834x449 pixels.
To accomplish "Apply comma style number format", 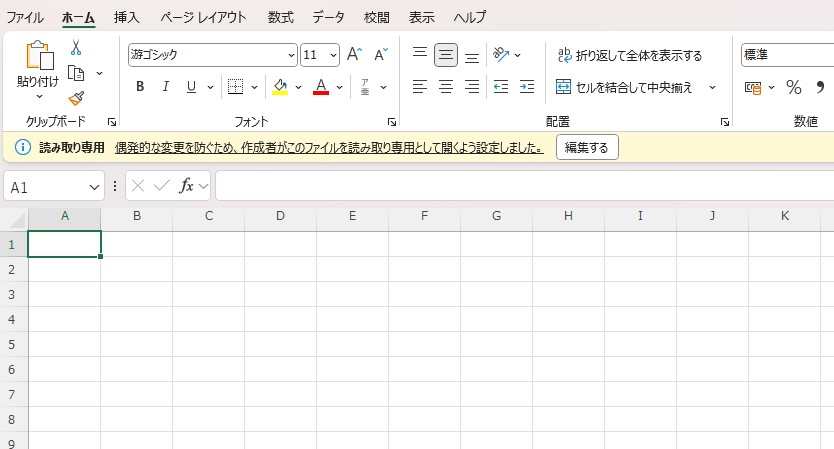I will (820, 87).
